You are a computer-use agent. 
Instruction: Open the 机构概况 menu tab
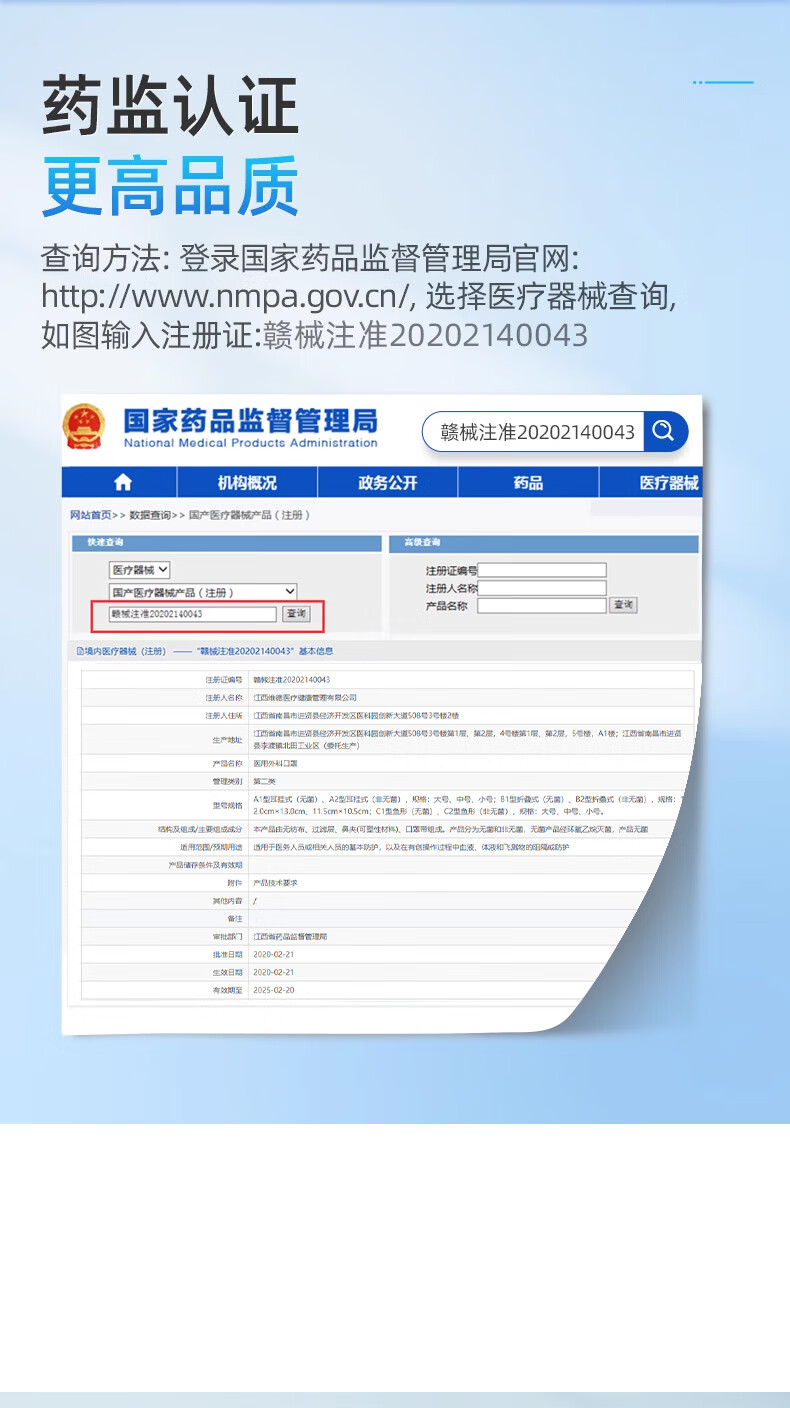[x=247, y=483]
